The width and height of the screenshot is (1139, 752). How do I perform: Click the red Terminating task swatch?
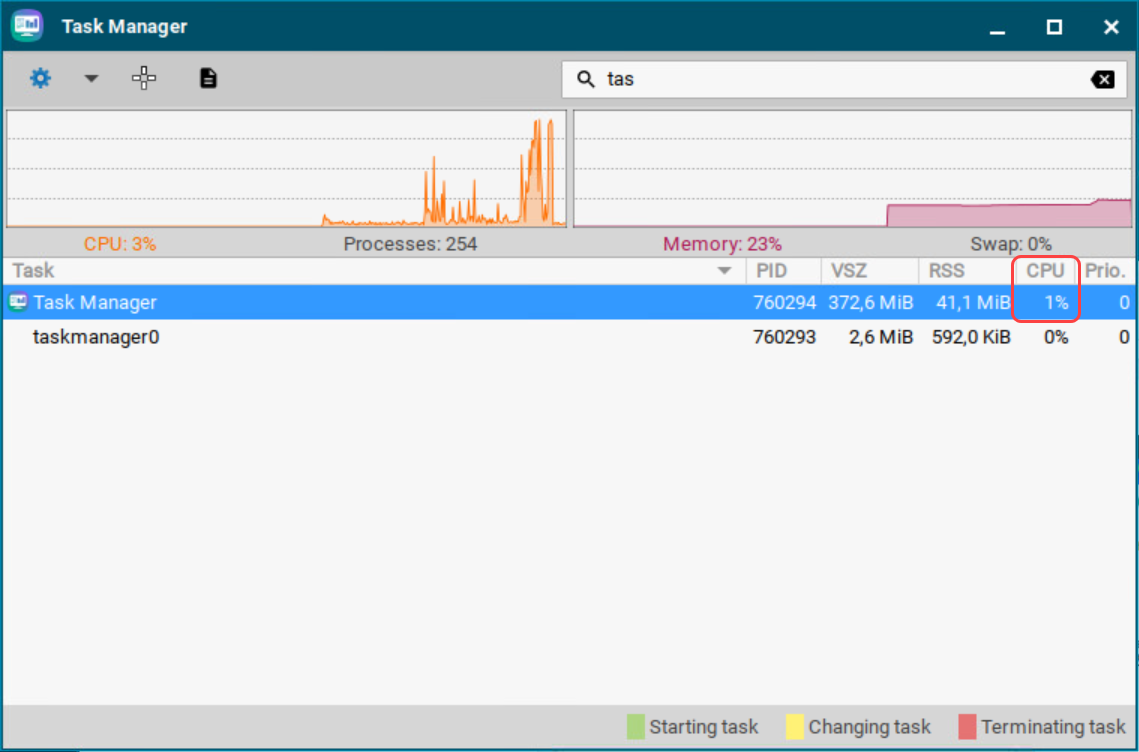(967, 726)
